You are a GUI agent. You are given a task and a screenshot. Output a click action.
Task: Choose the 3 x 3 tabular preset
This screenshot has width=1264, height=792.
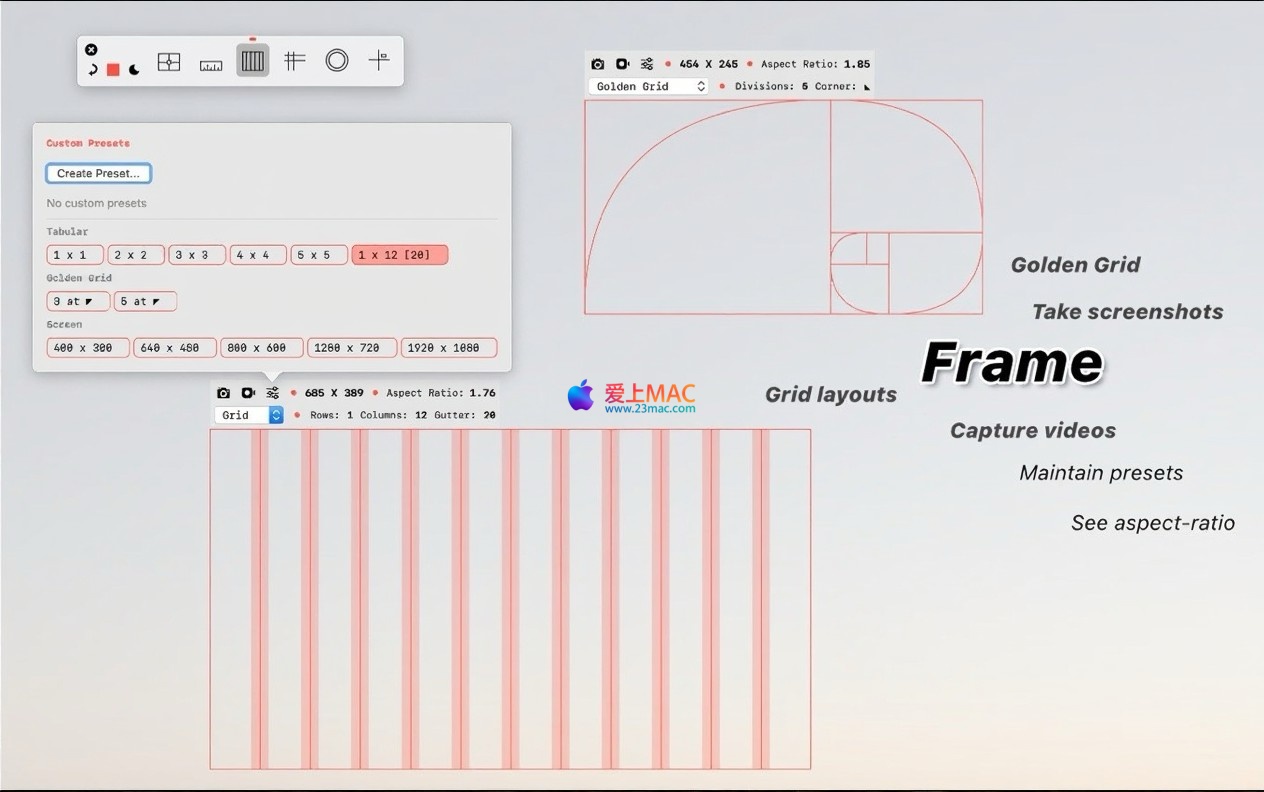click(197, 255)
